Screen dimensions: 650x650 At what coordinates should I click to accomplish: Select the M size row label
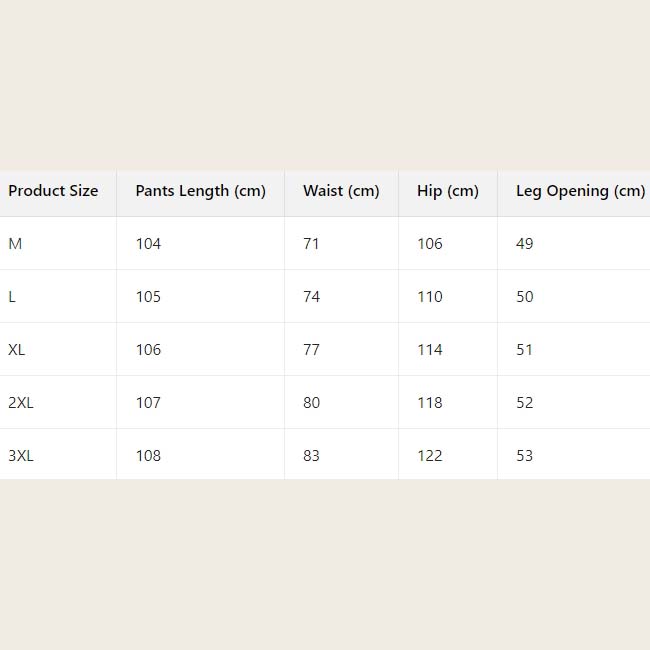[15, 244]
